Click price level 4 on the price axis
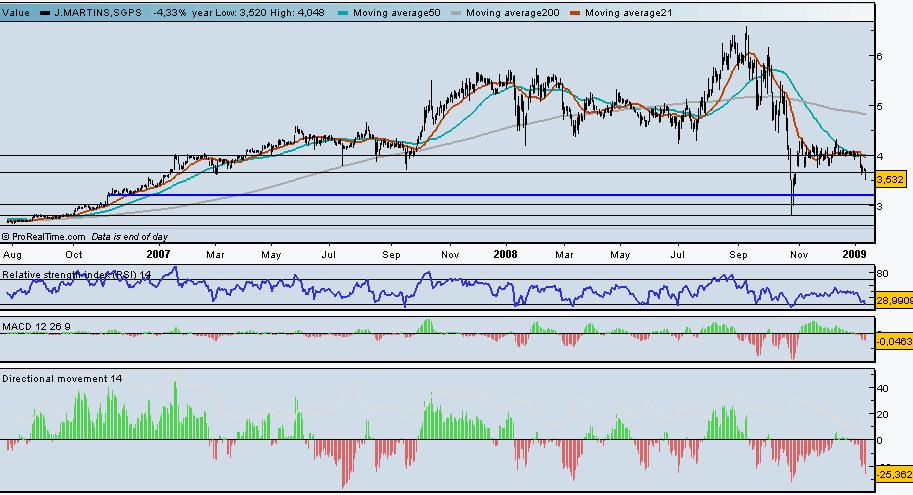This screenshot has width=913, height=495. coord(880,156)
